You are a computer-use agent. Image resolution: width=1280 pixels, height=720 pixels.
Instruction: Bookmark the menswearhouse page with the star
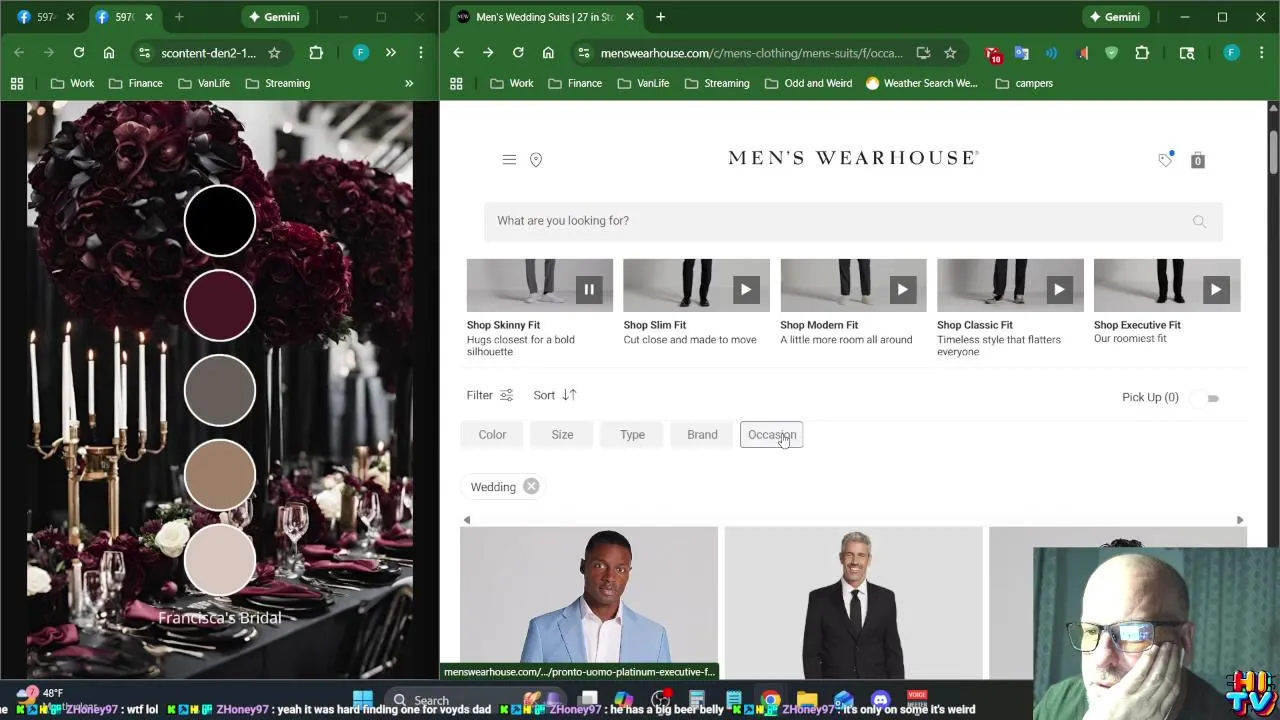coord(950,53)
